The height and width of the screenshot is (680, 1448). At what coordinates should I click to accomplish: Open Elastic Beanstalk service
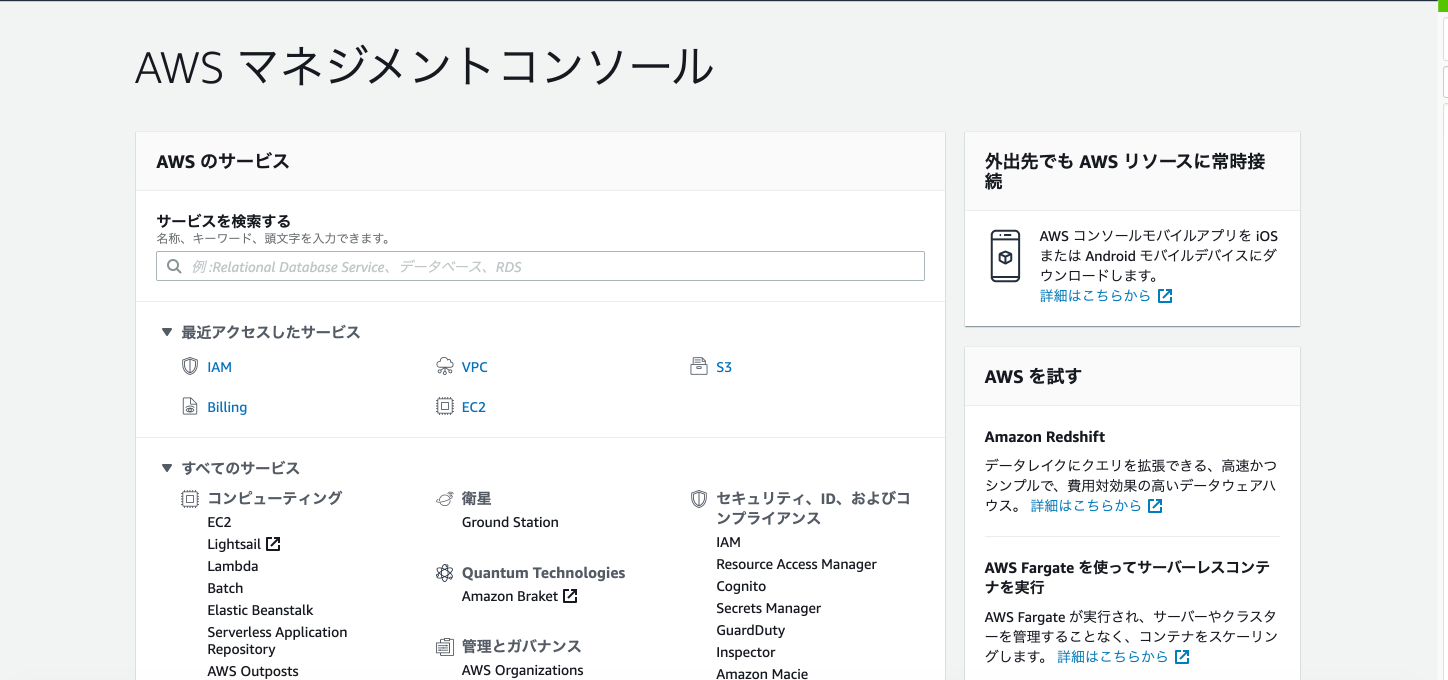260,610
